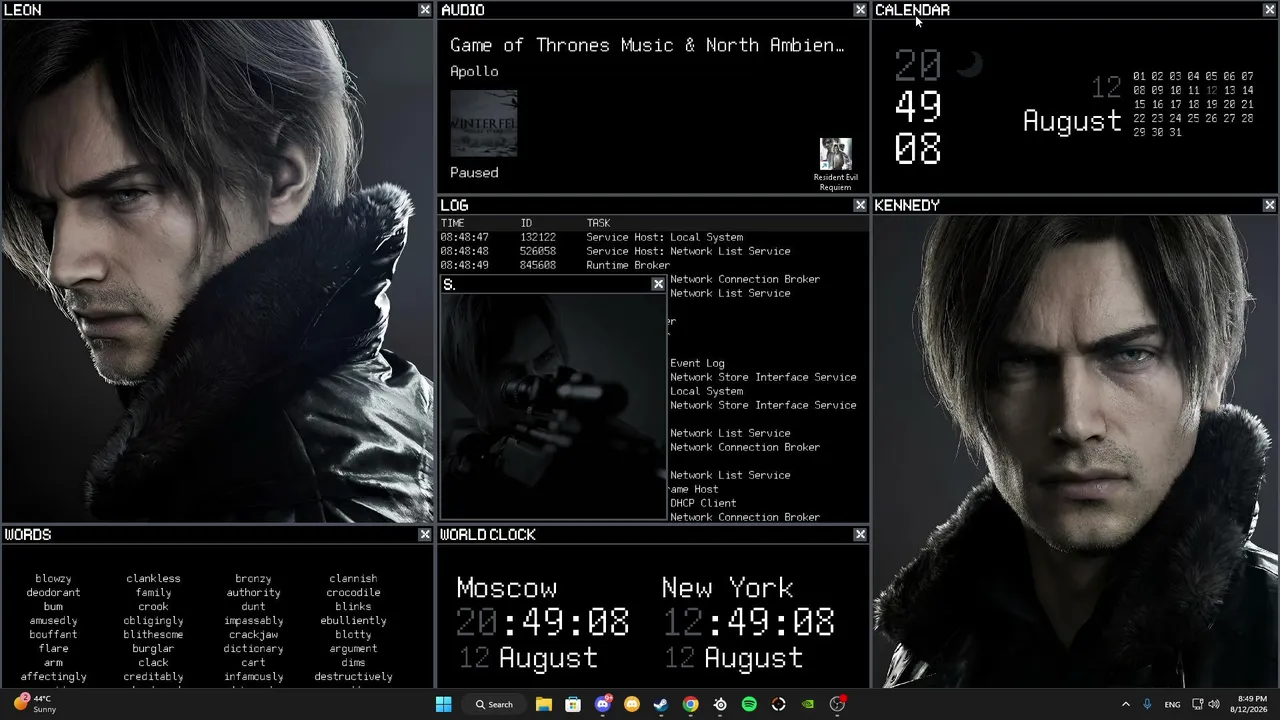Select date 25 in the calendar grid
Image resolution: width=1280 pixels, height=720 pixels.
point(1193,118)
